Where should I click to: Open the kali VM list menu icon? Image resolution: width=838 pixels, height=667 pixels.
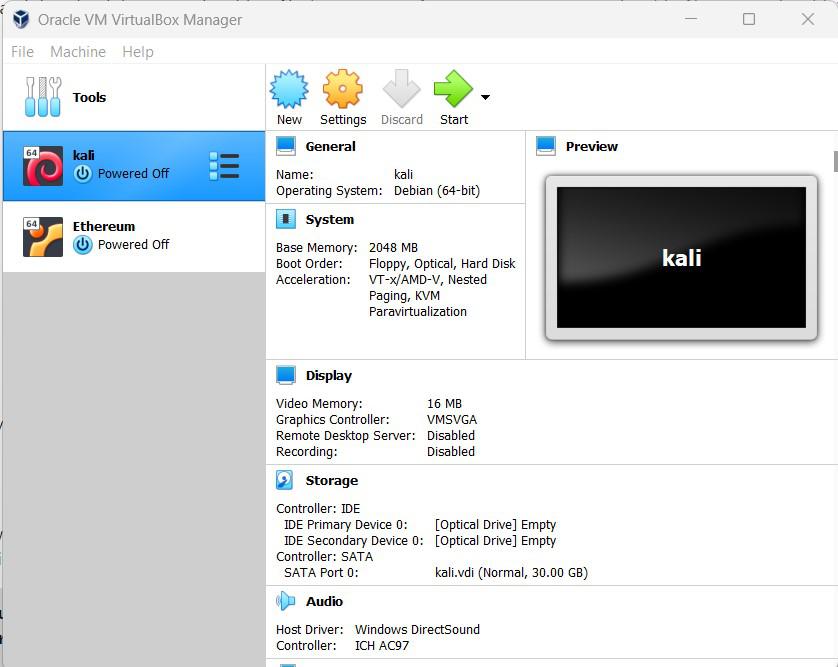click(224, 166)
